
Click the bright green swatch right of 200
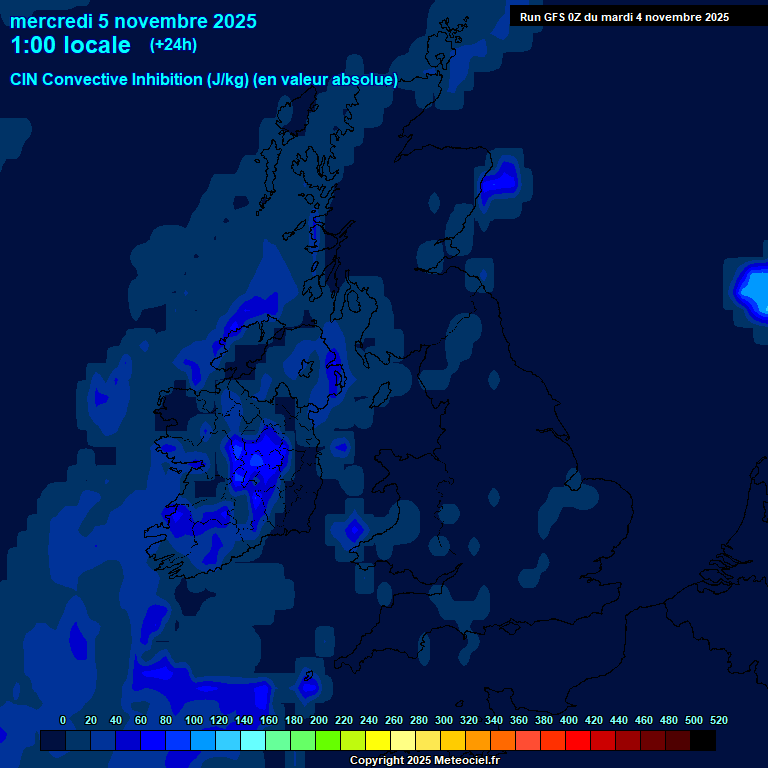click(x=327, y=741)
